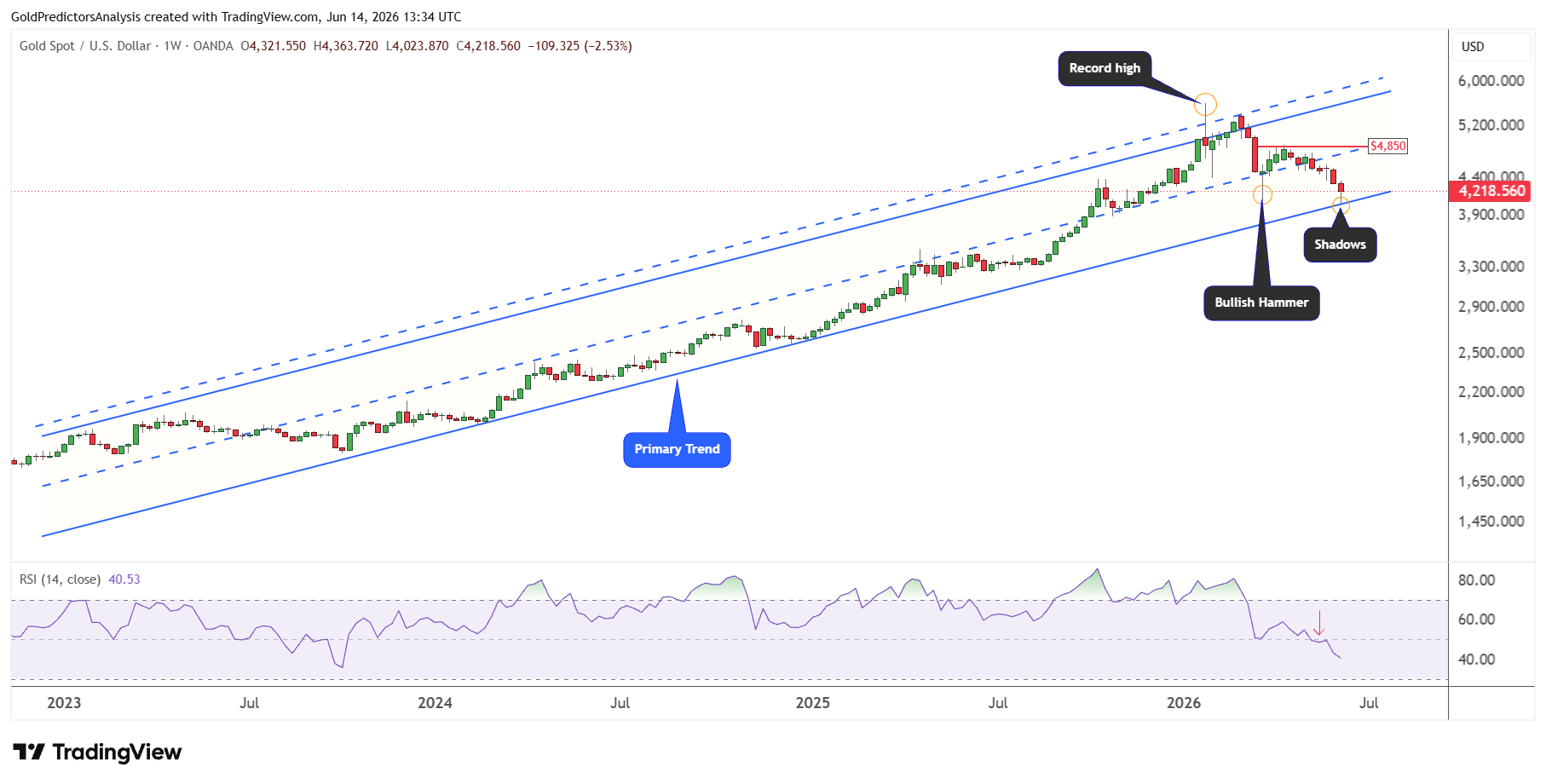This screenshot has width=1546, height=784.
Task: Click the 3,300.000 price axis label
Action: click(1491, 267)
